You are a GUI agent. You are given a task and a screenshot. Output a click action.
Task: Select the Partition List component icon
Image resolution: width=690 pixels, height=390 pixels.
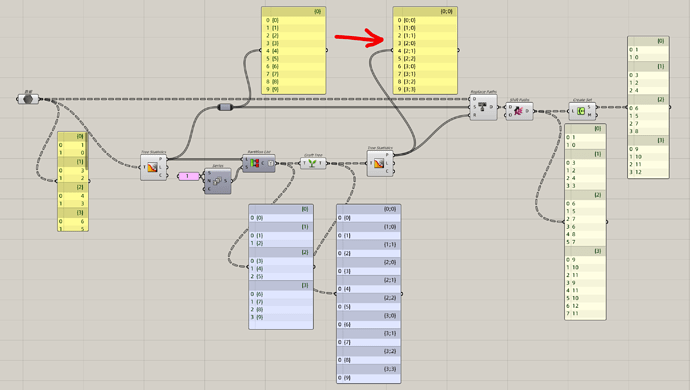(254, 163)
